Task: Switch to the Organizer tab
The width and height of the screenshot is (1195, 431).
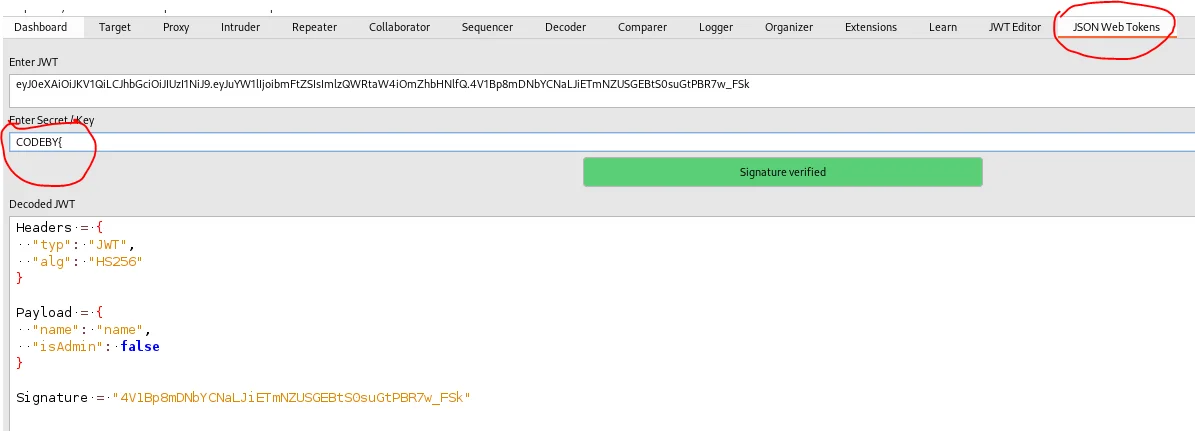Action: [789, 27]
